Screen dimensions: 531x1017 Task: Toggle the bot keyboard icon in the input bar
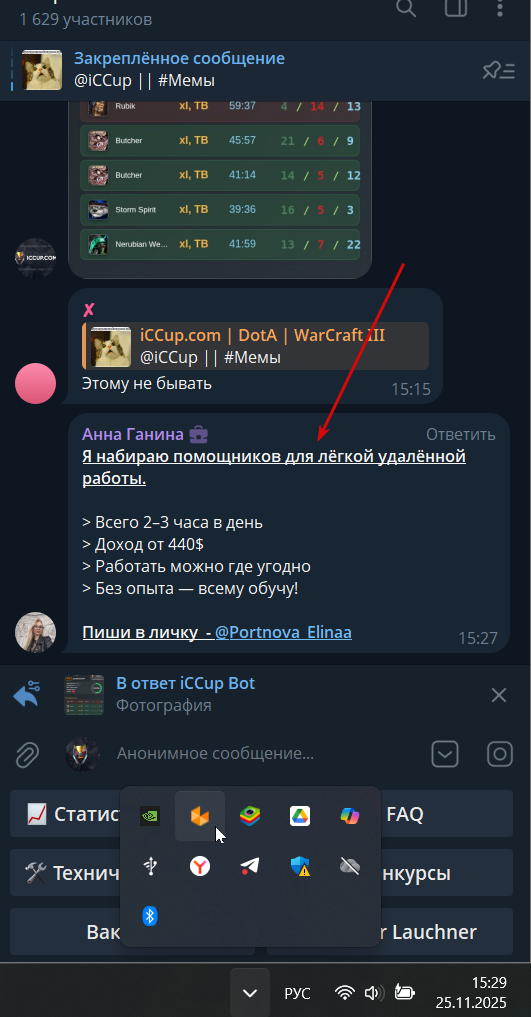pos(500,754)
